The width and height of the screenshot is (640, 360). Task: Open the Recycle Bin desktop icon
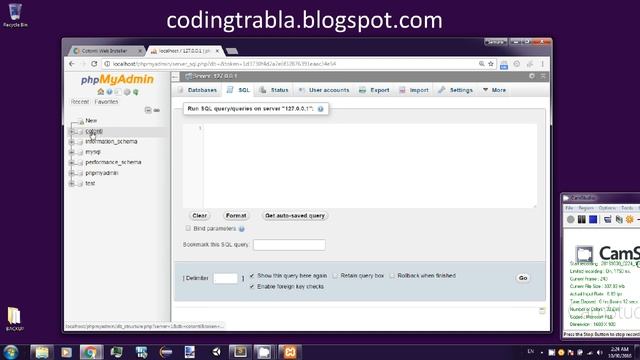click(16, 15)
